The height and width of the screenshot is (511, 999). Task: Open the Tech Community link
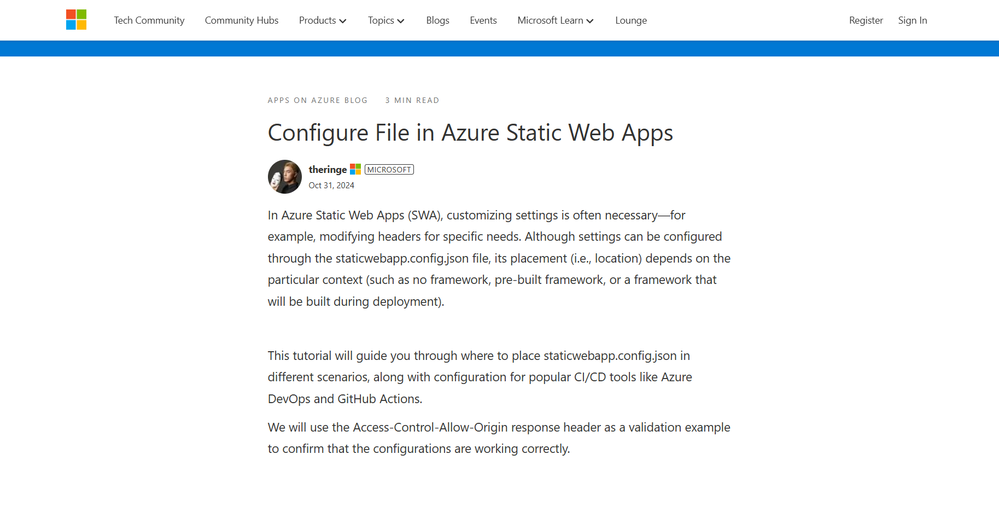[x=149, y=20]
